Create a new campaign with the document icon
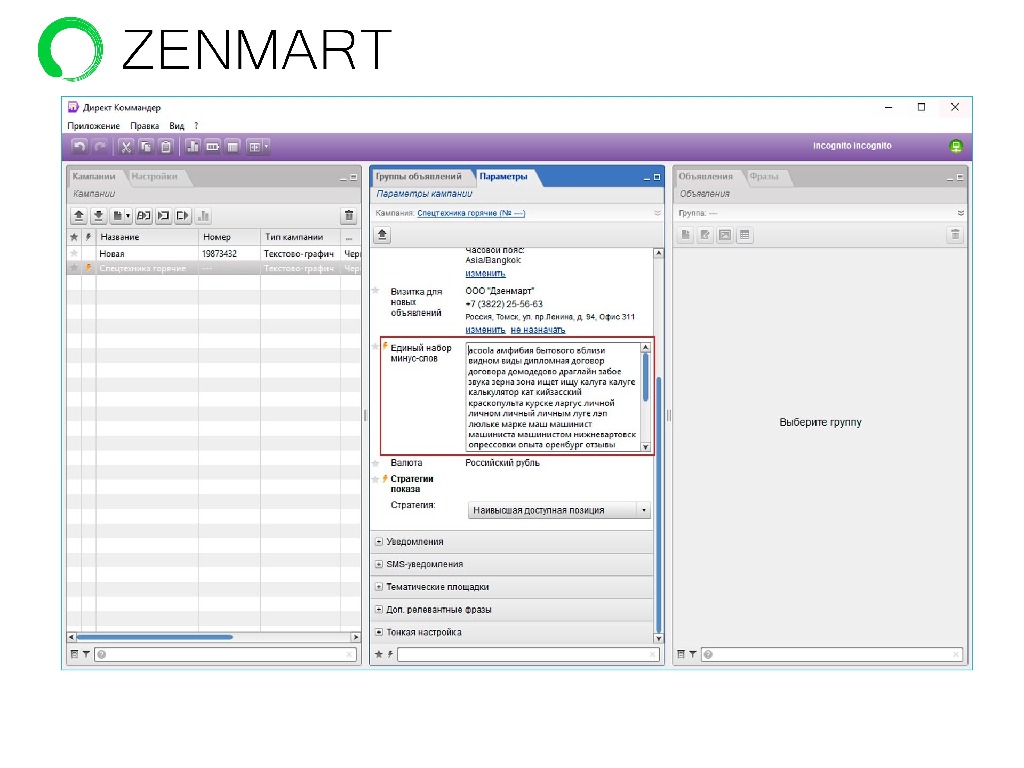 [x=118, y=216]
